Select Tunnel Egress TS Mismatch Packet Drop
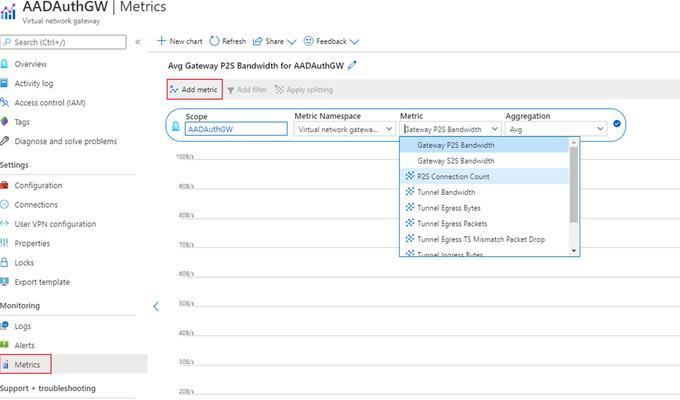The image size is (680, 400). 484,239
